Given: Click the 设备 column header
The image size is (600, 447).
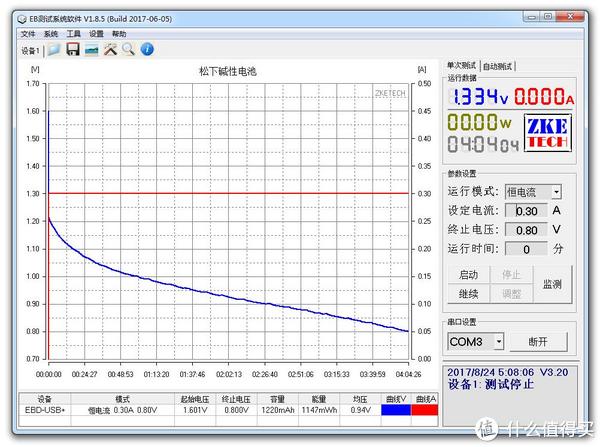Looking at the screenshot, I should click(x=45, y=399).
